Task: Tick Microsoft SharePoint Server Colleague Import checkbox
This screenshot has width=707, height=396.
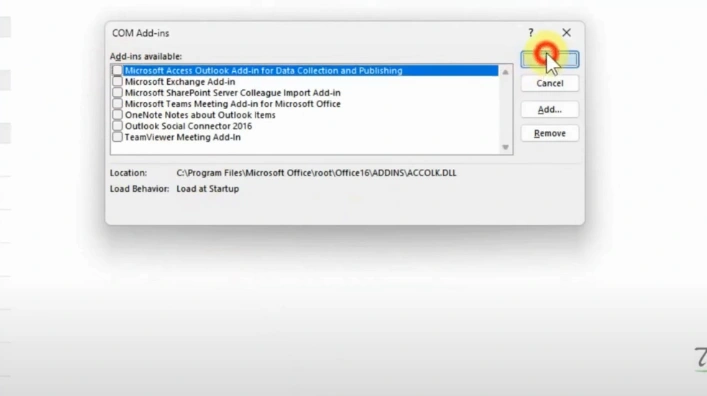Action: click(x=117, y=92)
